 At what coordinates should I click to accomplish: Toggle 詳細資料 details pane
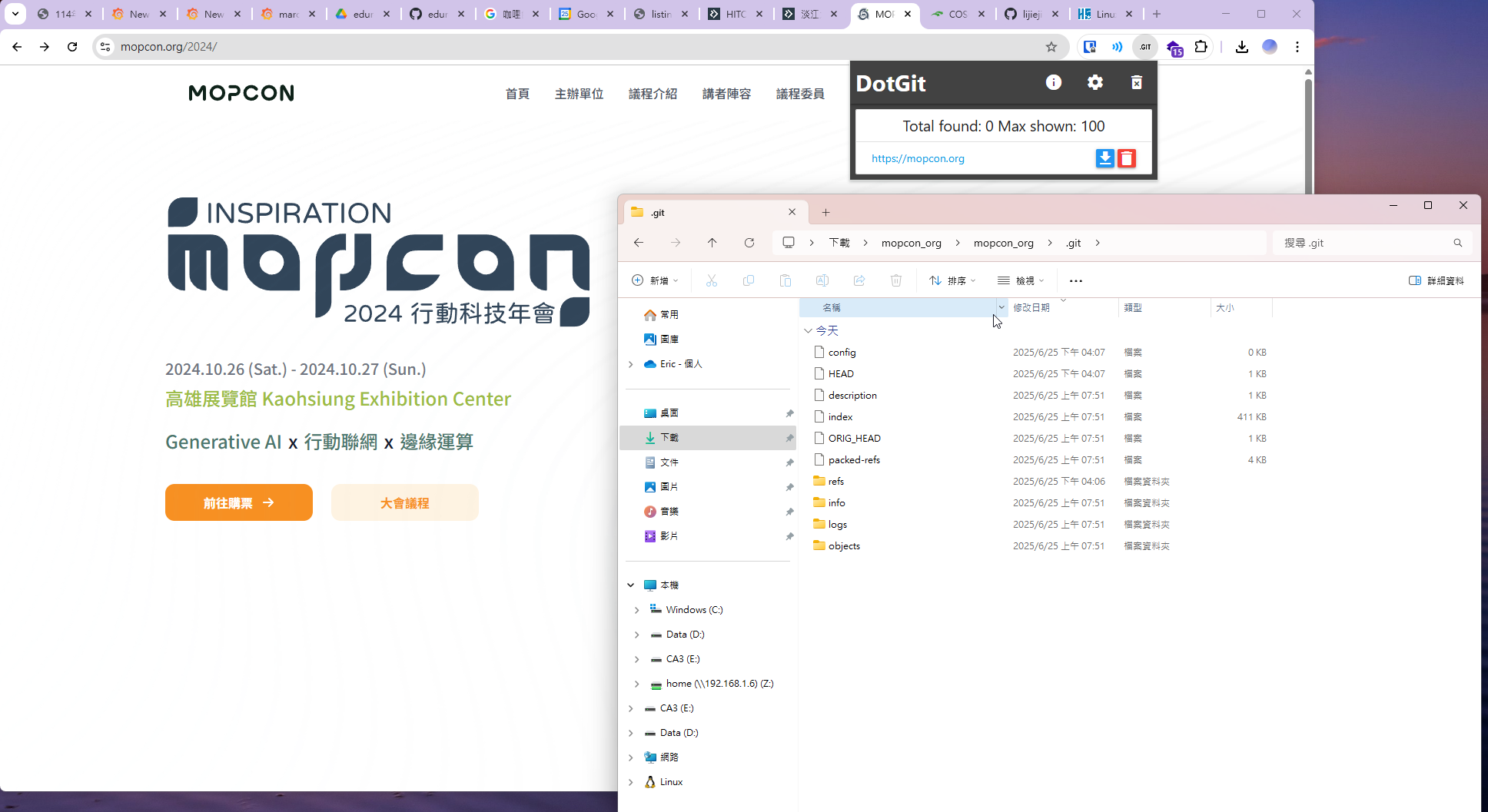coord(1437,280)
